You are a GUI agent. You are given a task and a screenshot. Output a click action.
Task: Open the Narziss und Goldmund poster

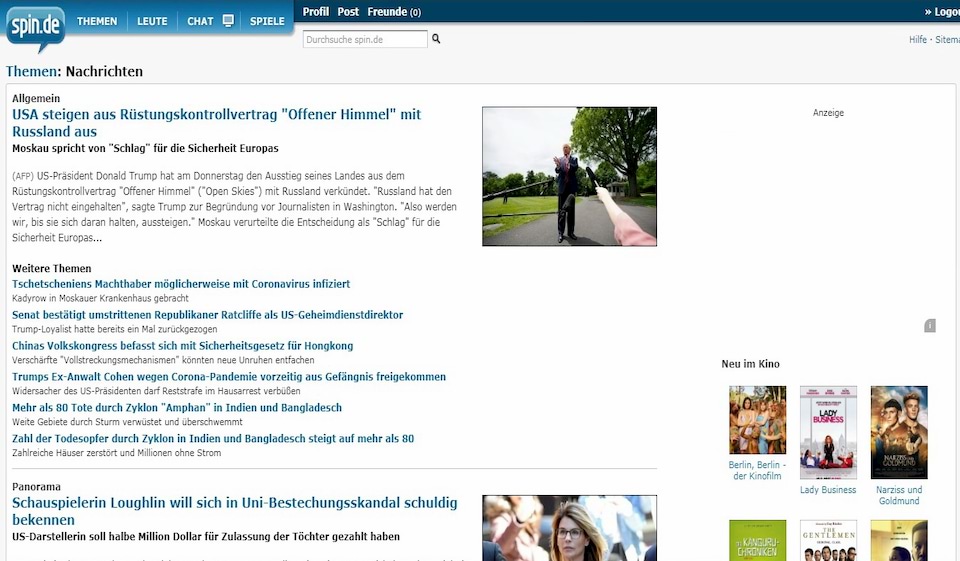click(x=899, y=432)
